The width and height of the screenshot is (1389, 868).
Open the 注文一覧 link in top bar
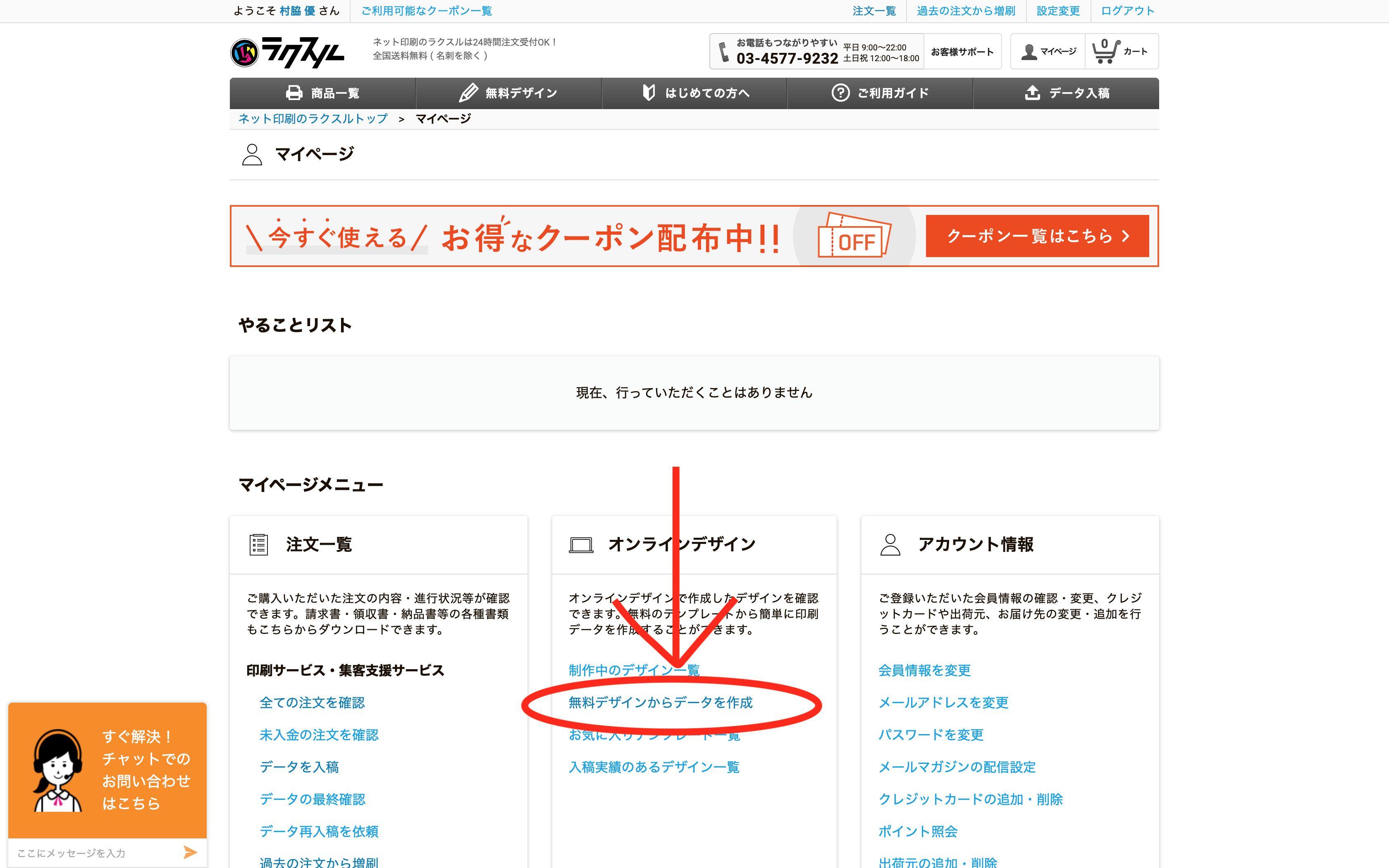click(873, 11)
